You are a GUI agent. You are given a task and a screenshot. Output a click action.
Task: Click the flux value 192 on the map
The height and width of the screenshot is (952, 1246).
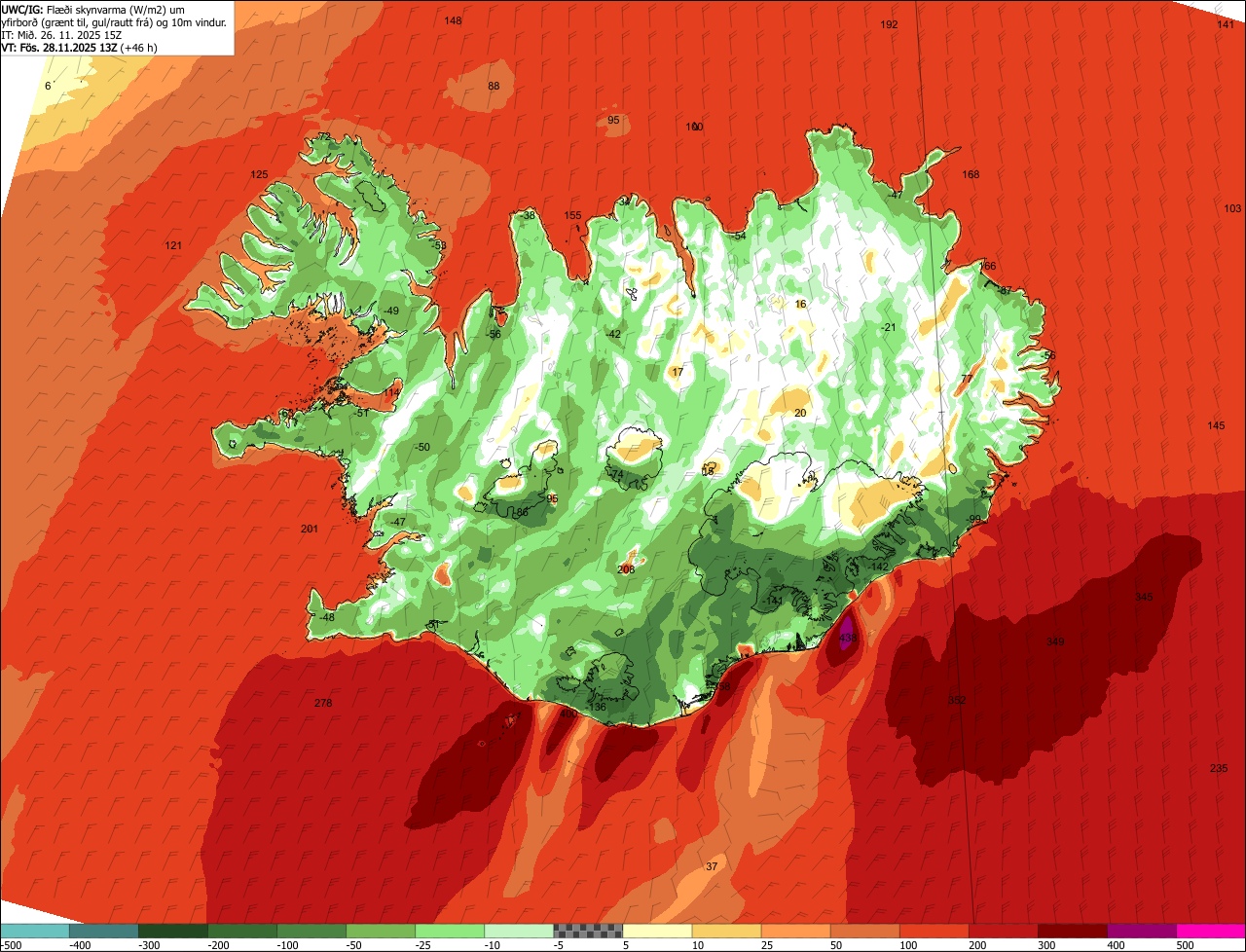coord(889,24)
